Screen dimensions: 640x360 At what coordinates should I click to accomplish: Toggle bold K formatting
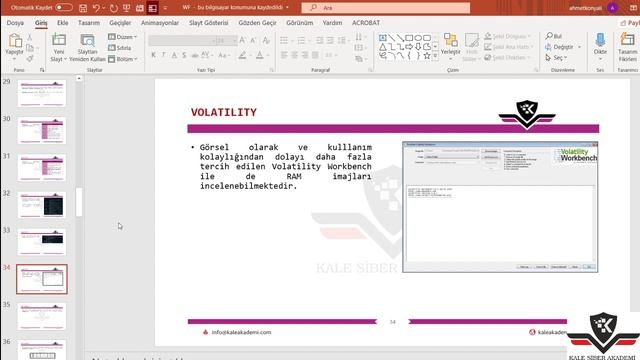[153, 55]
